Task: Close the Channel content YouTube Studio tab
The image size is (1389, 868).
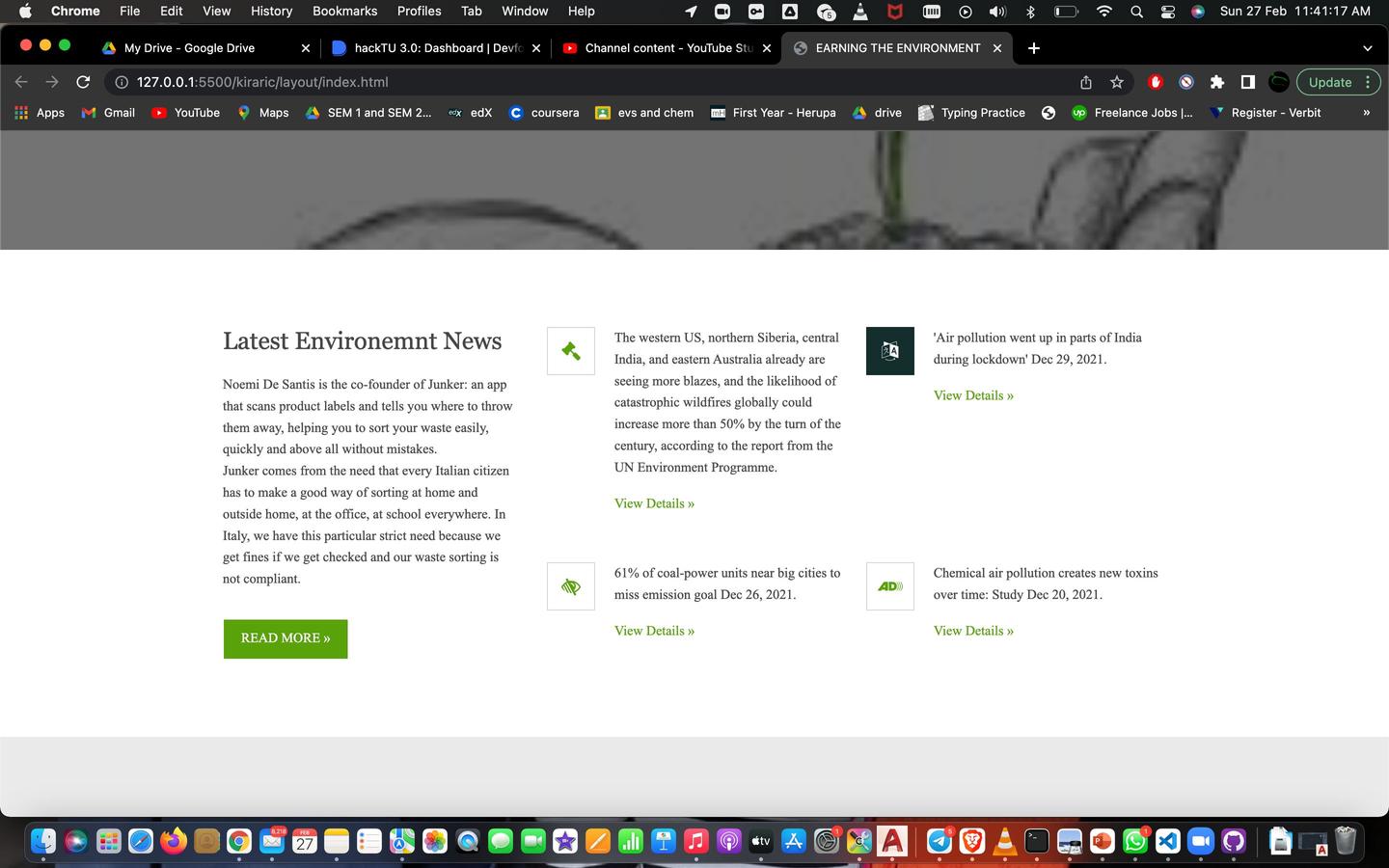Action: point(767,48)
